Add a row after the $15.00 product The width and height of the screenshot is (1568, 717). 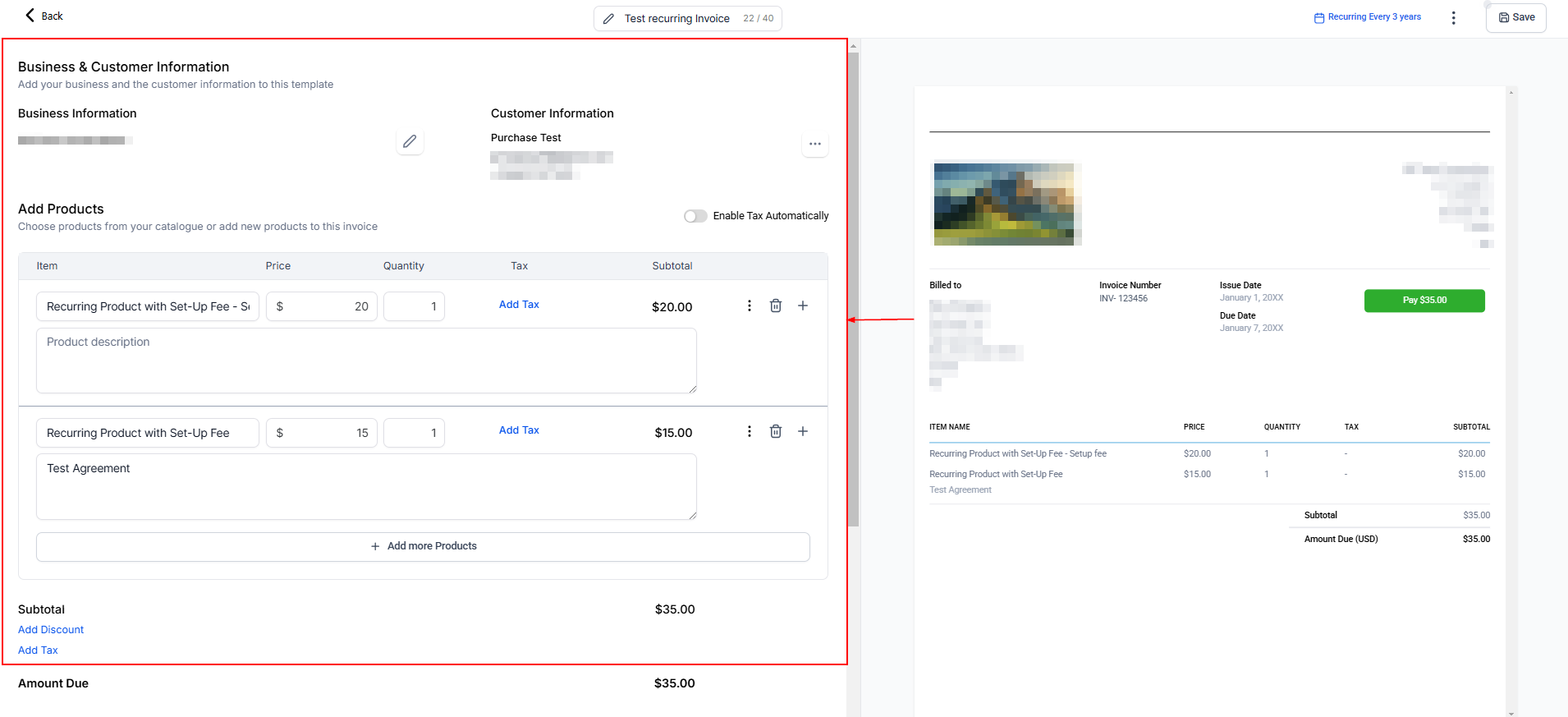pos(803,431)
